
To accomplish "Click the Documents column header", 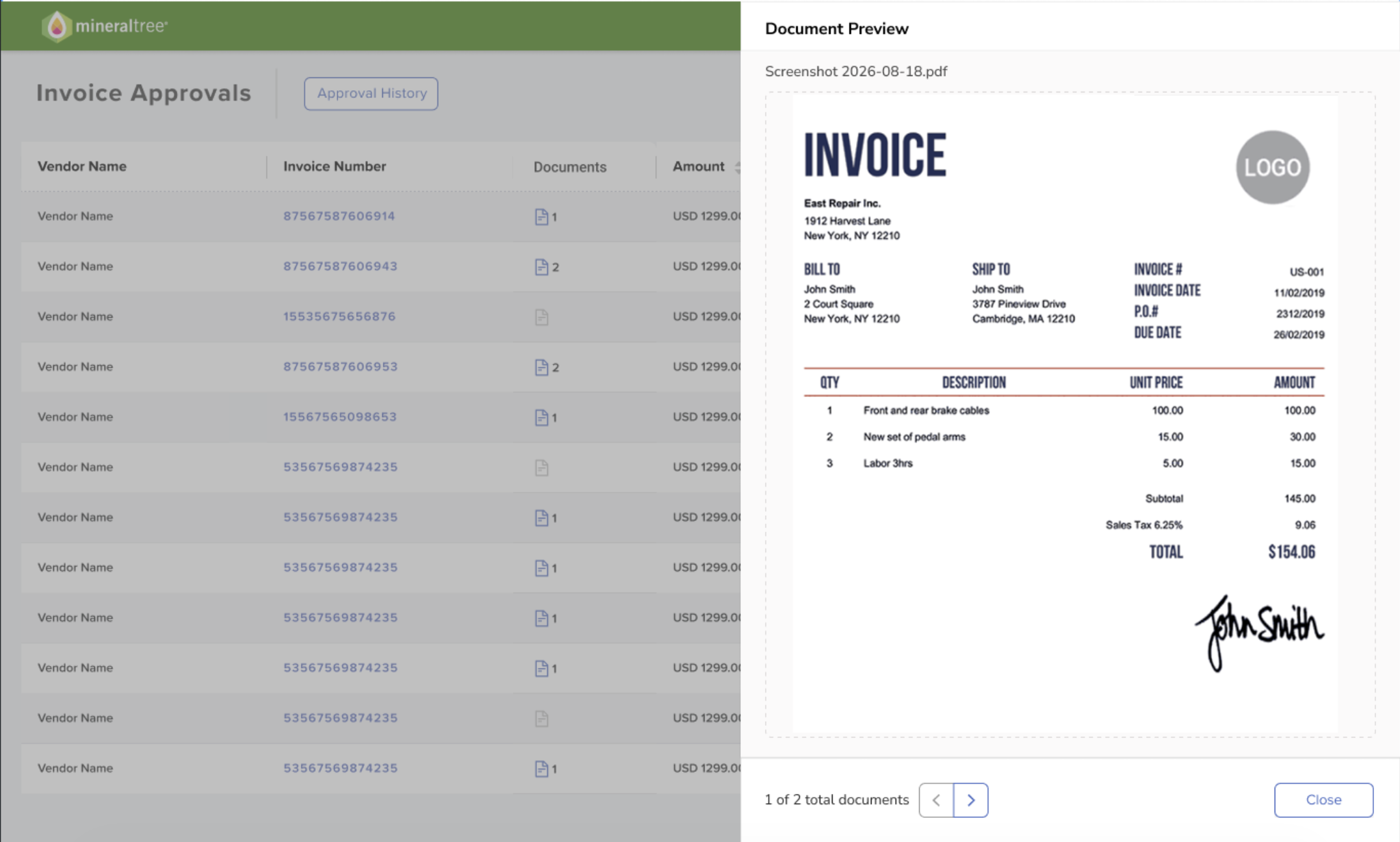I will [x=570, y=167].
